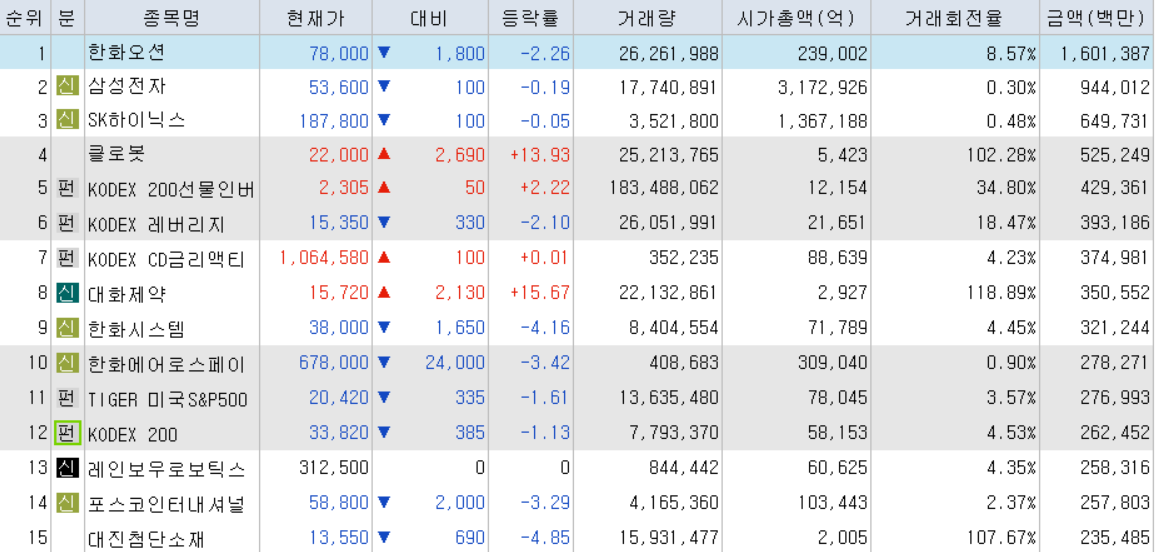
Task: Click the red up arrow in 대화제약 row
Action: click(383, 293)
